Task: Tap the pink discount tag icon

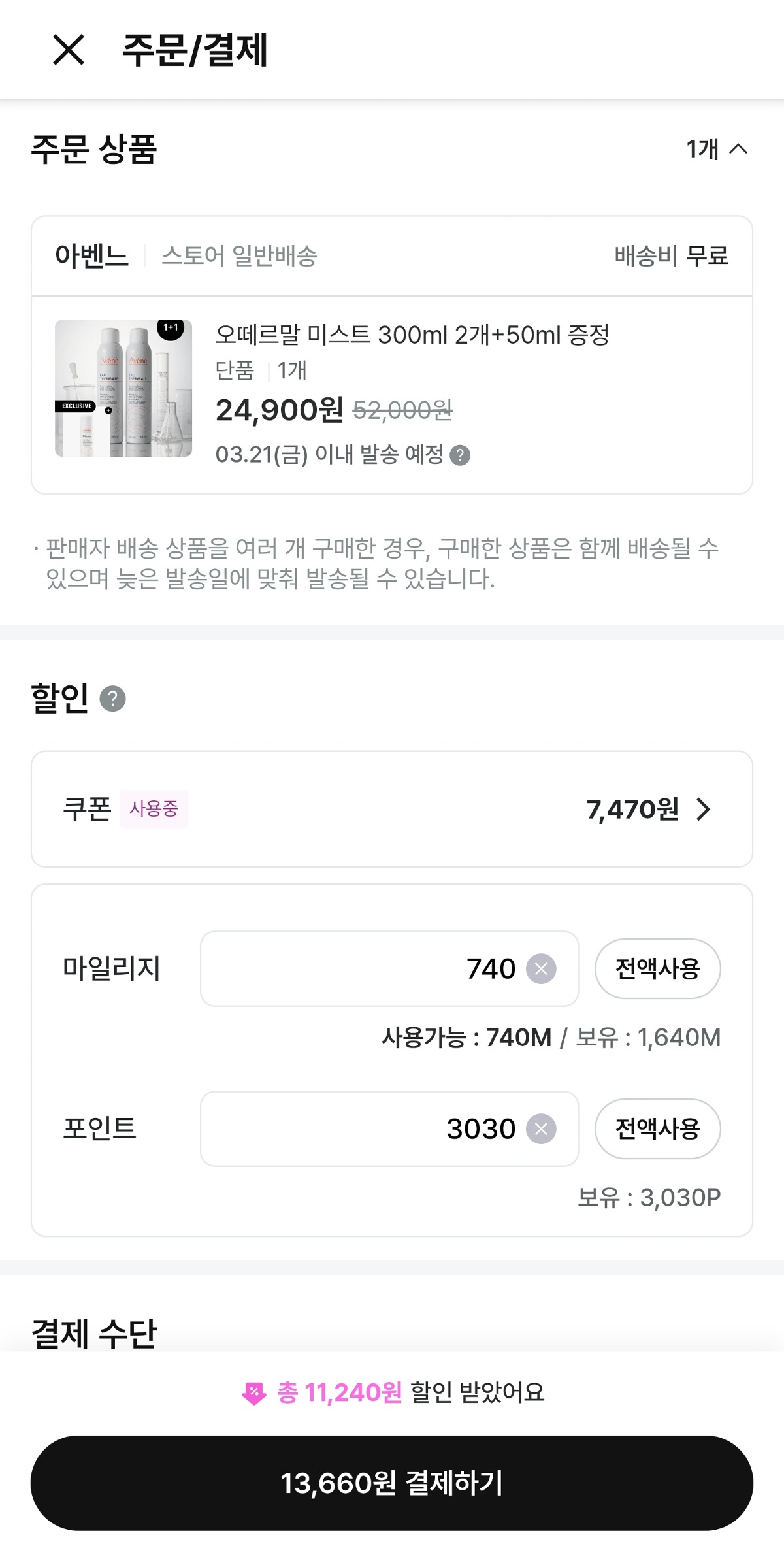Action: pos(253,1393)
